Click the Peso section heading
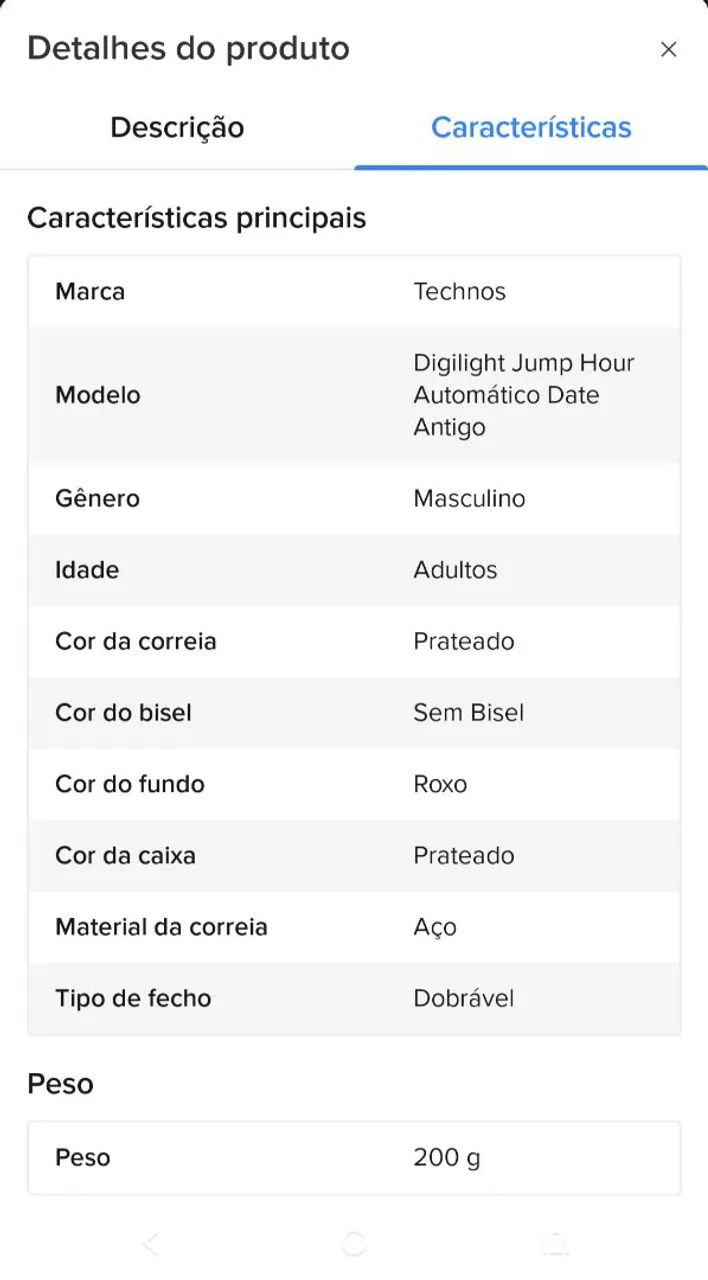The image size is (708, 1280). 60,1084
